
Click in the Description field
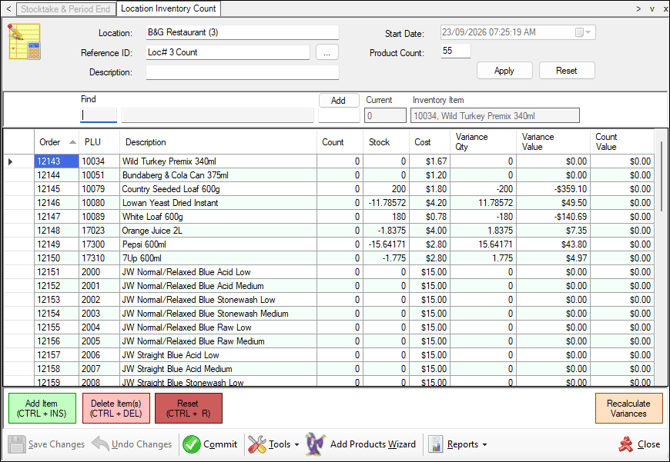click(242, 72)
